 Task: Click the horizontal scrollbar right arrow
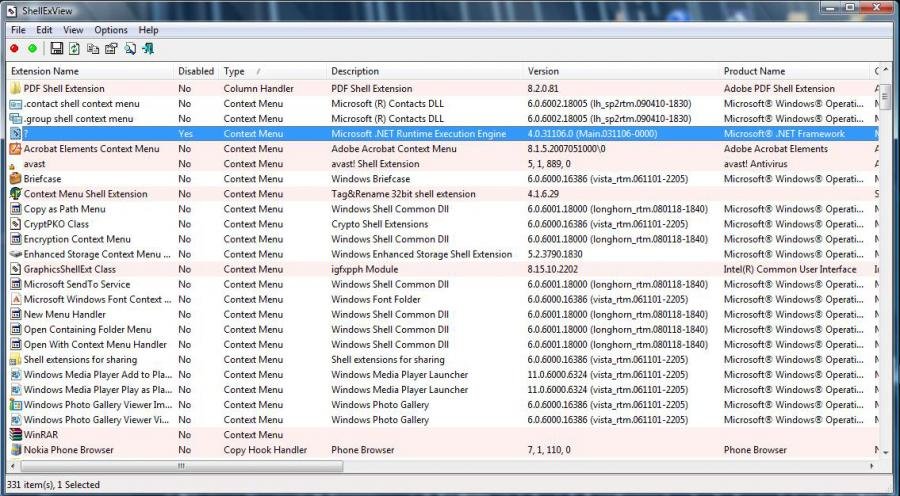(x=873, y=466)
